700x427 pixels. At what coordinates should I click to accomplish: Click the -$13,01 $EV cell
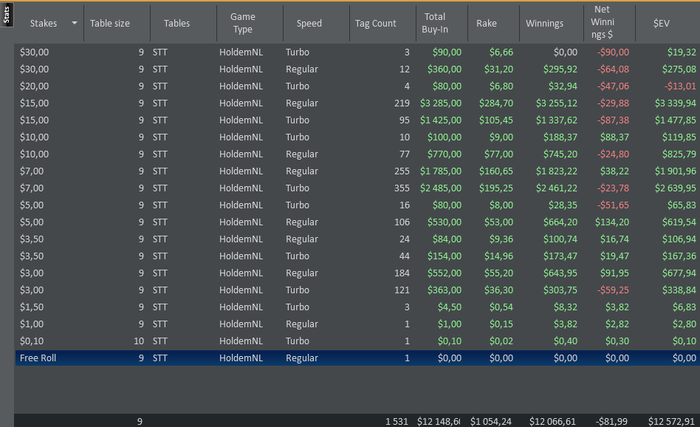click(680, 86)
